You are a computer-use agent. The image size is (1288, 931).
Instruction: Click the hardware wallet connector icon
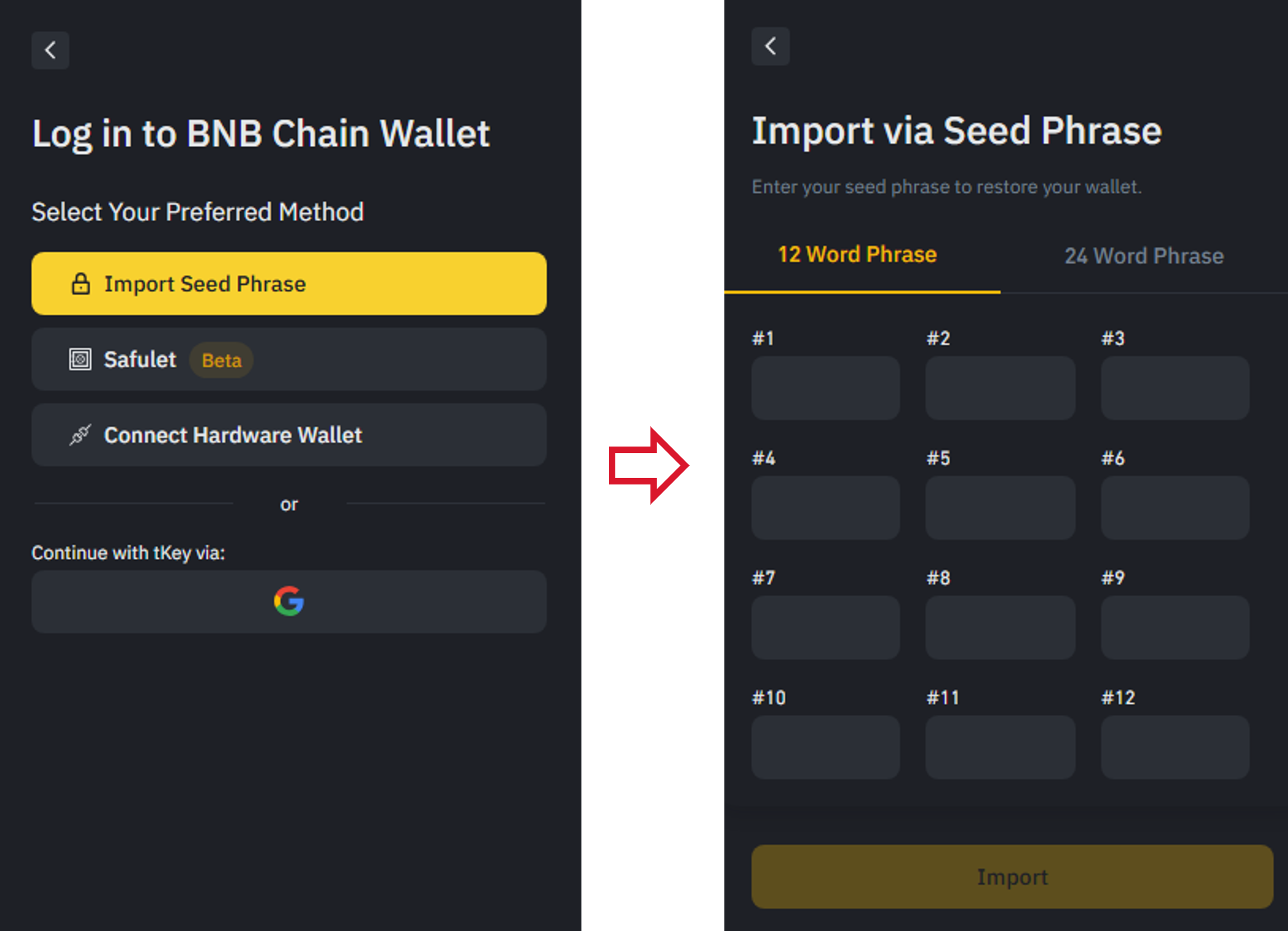click(x=80, y=435)
